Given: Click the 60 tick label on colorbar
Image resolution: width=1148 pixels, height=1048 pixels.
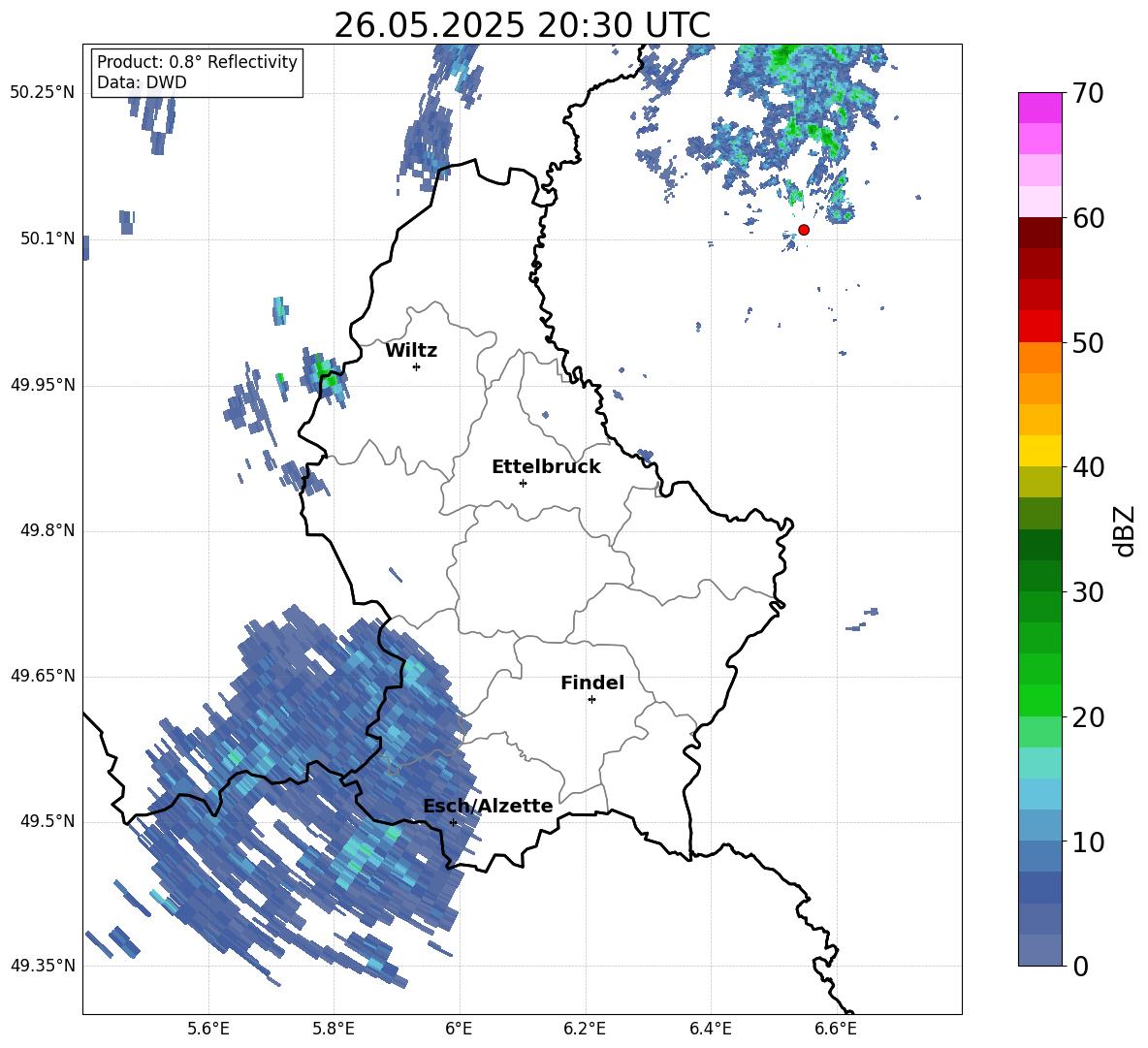Looking at the screenshot, I should (x=1088, y=218).
